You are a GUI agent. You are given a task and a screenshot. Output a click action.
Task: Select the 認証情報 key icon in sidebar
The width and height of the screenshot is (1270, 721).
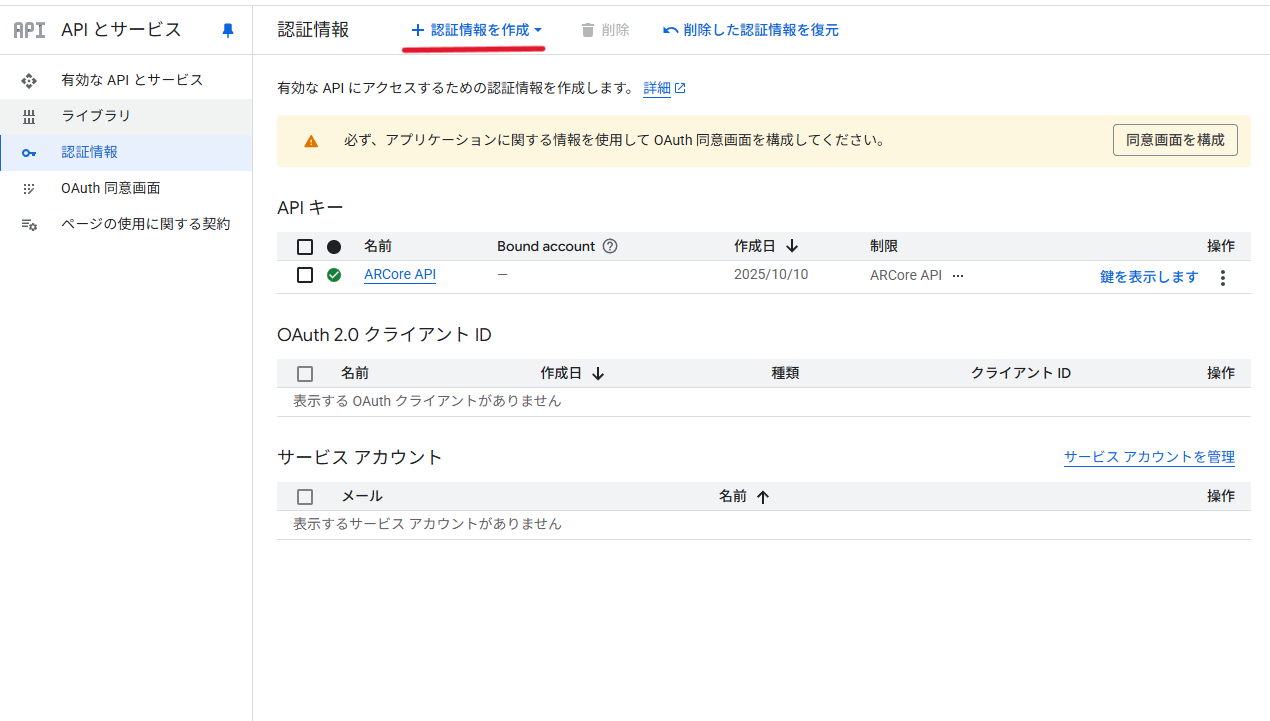[x=28, y=151]
